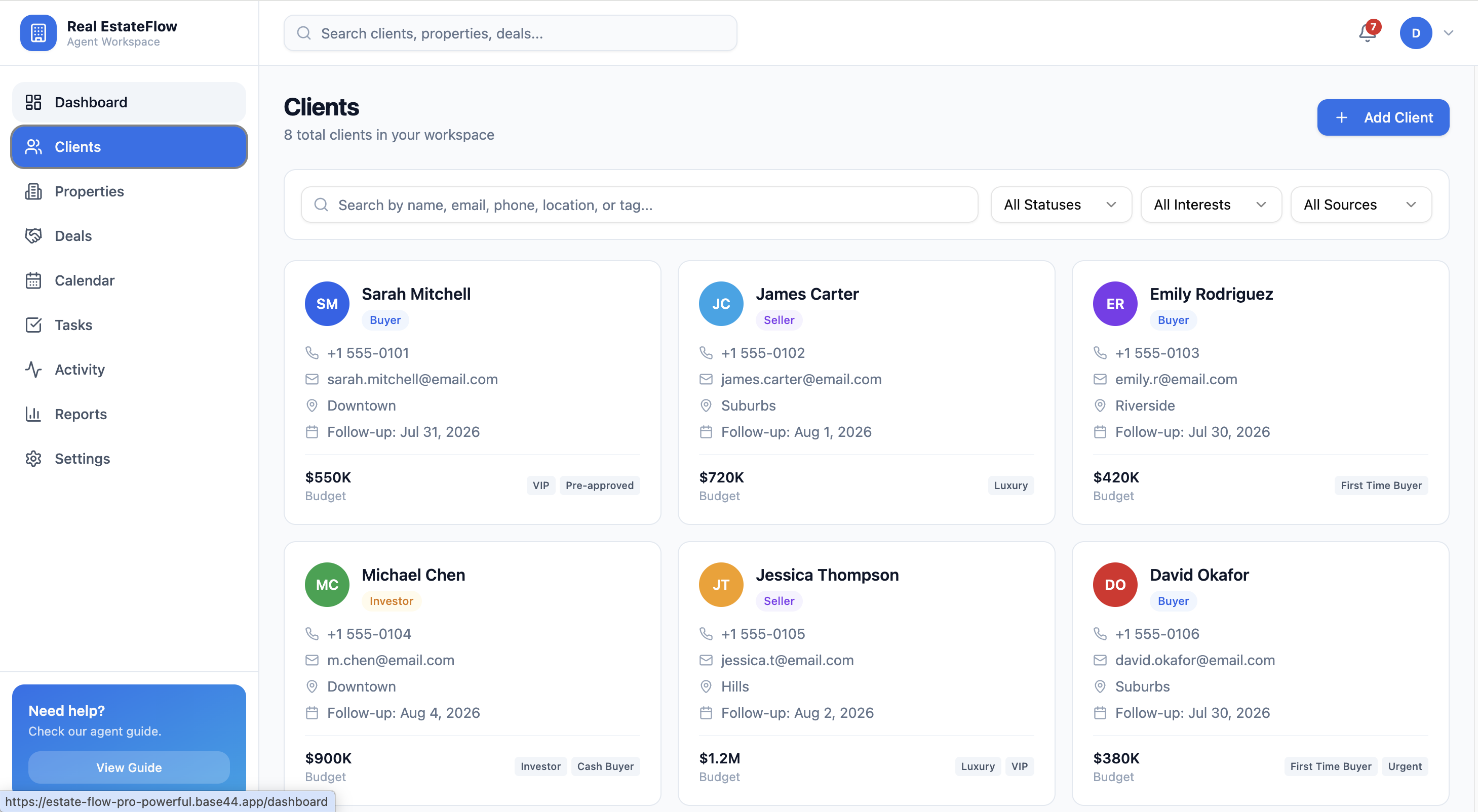Click calendar icon on Michael Chen card
Image resolution: width=1478 pixels, height=812 pixels.
point(312,713)
